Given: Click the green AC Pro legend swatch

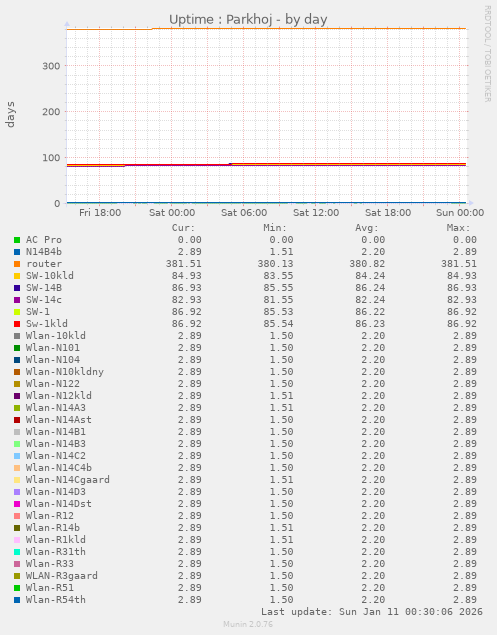Looking at the screenshot, I should [x=17, y=240].
